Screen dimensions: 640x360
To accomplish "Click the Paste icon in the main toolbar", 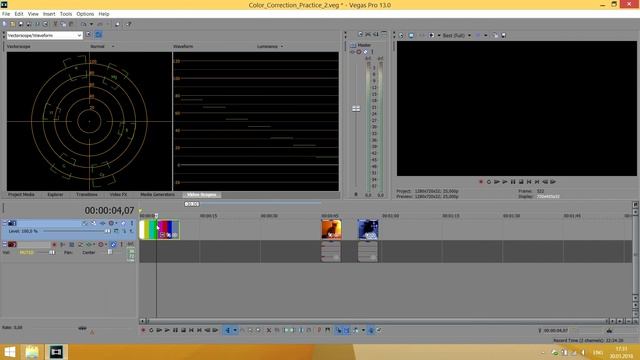I will point(71,24).
